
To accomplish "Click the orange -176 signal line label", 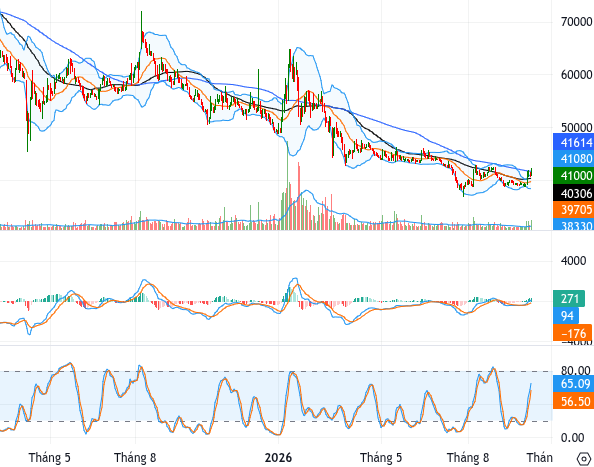I will (x=572, y=333).
